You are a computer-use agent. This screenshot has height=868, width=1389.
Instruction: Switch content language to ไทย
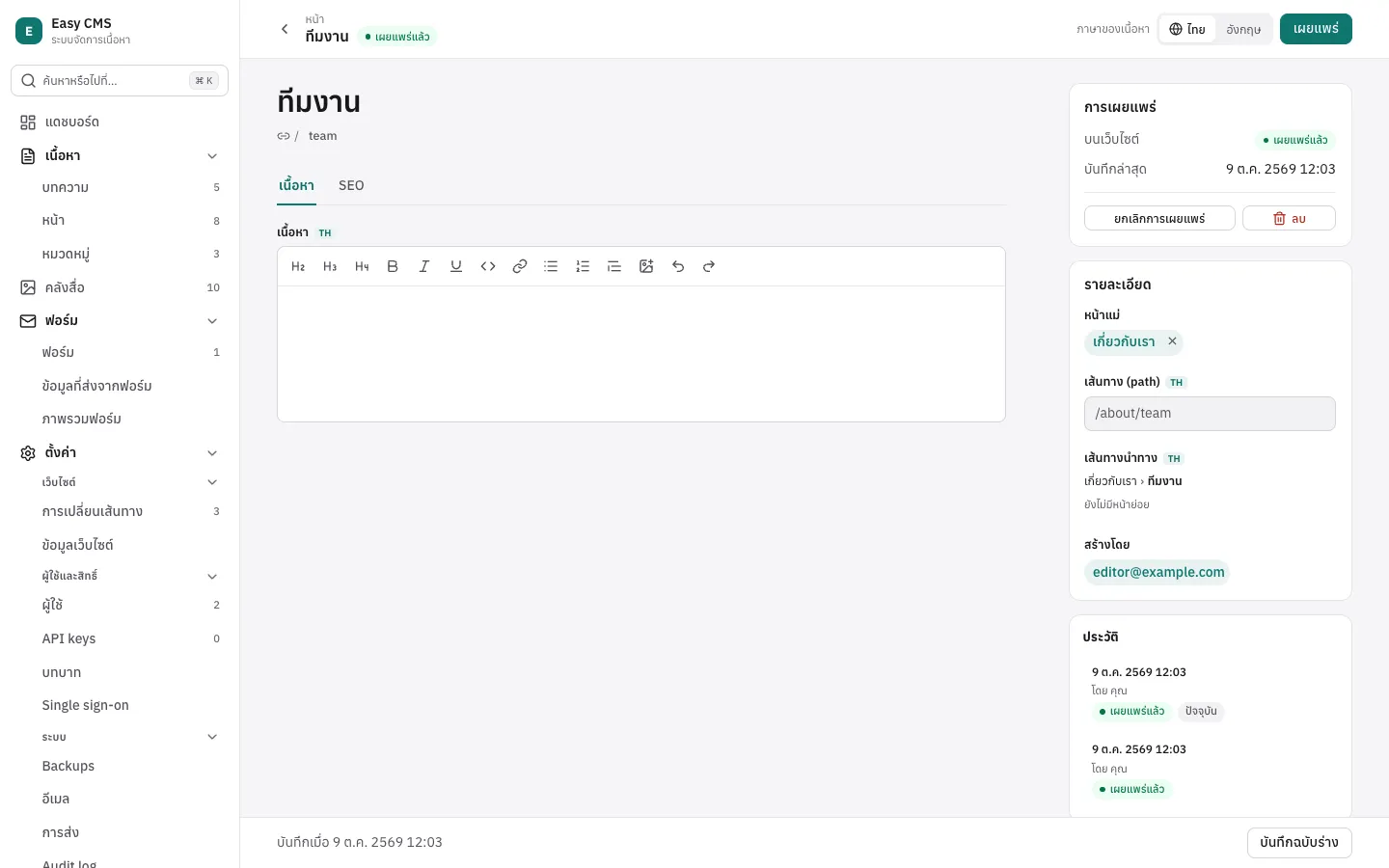coord(1187,29)
